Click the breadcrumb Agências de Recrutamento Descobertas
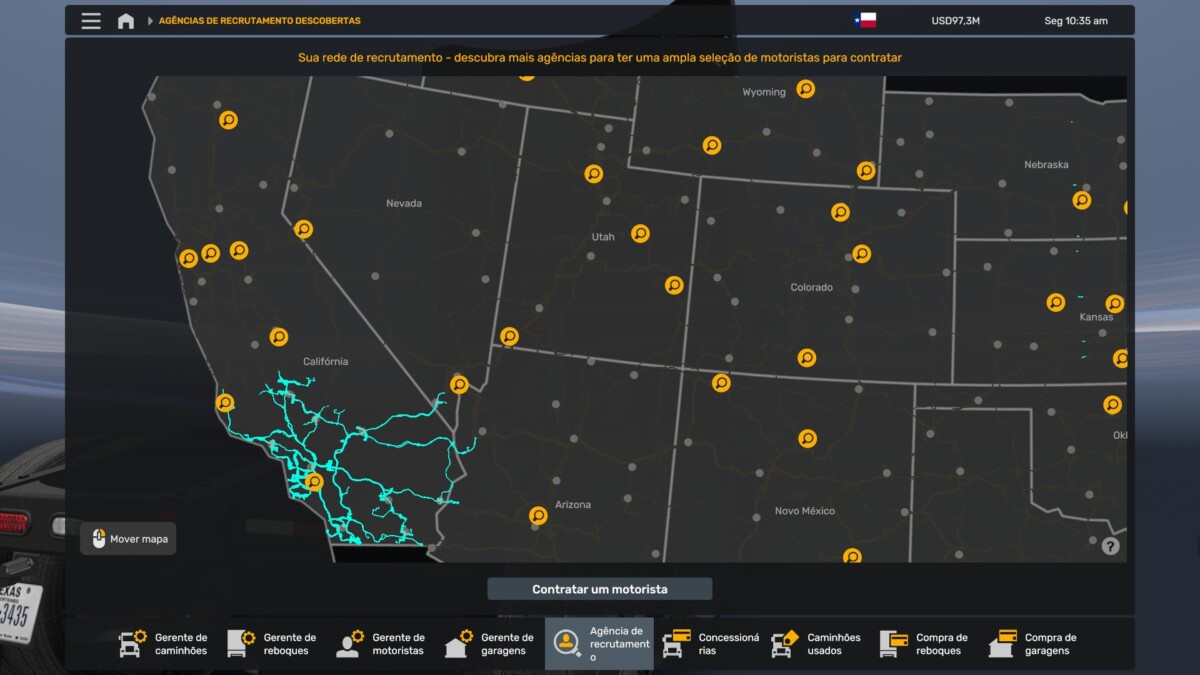The width and height of the screenshot is (1200, 675). point(259,21)
